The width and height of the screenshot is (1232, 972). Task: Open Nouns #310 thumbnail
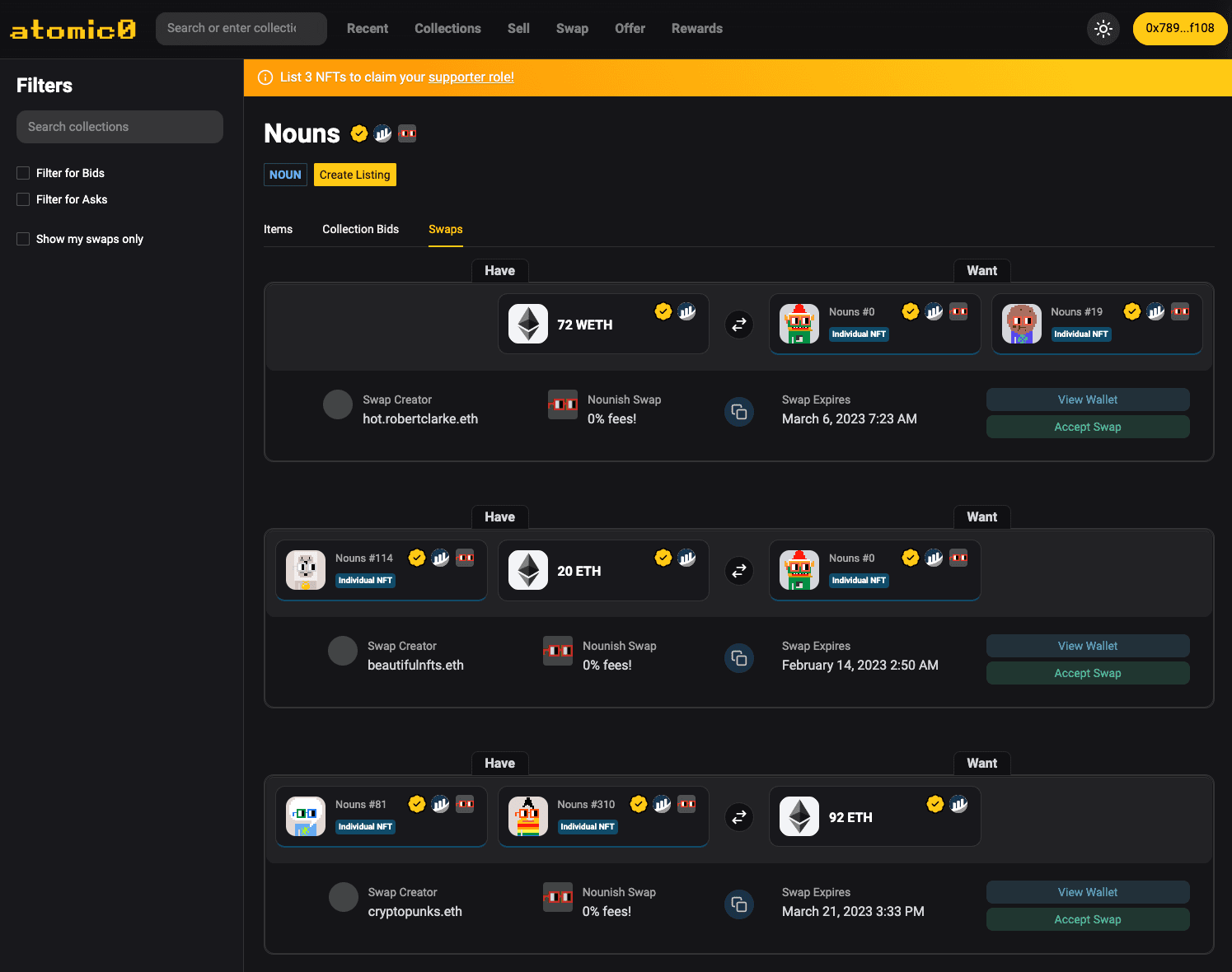click(528, 816)
